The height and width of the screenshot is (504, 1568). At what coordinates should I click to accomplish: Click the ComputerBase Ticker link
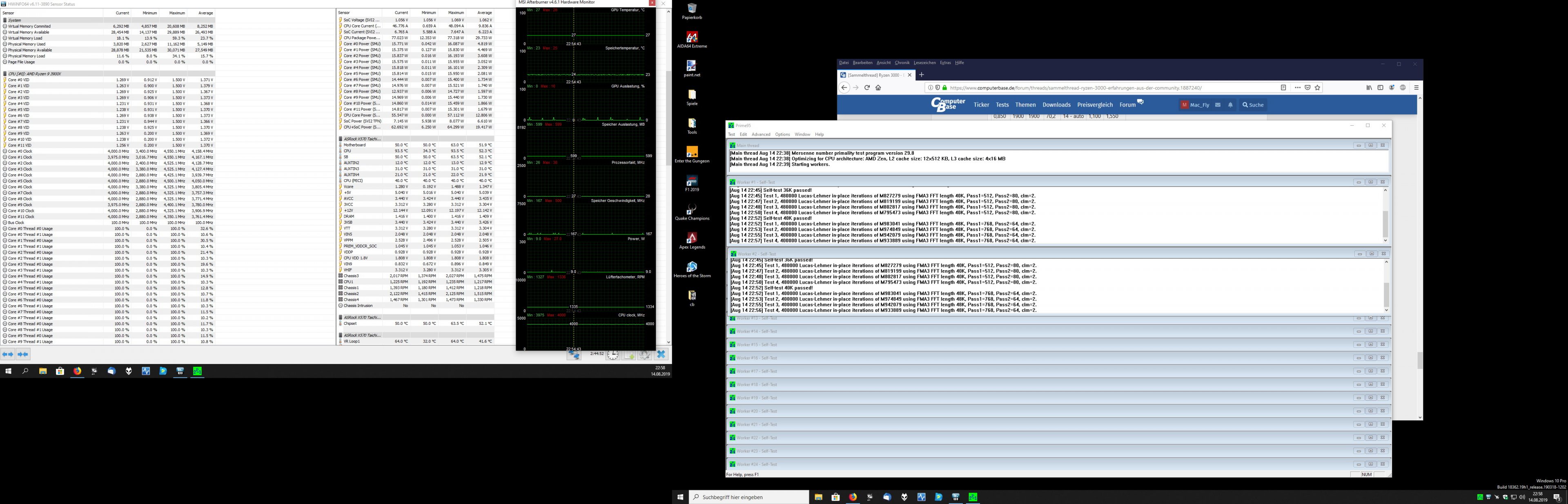click(981, 105)
